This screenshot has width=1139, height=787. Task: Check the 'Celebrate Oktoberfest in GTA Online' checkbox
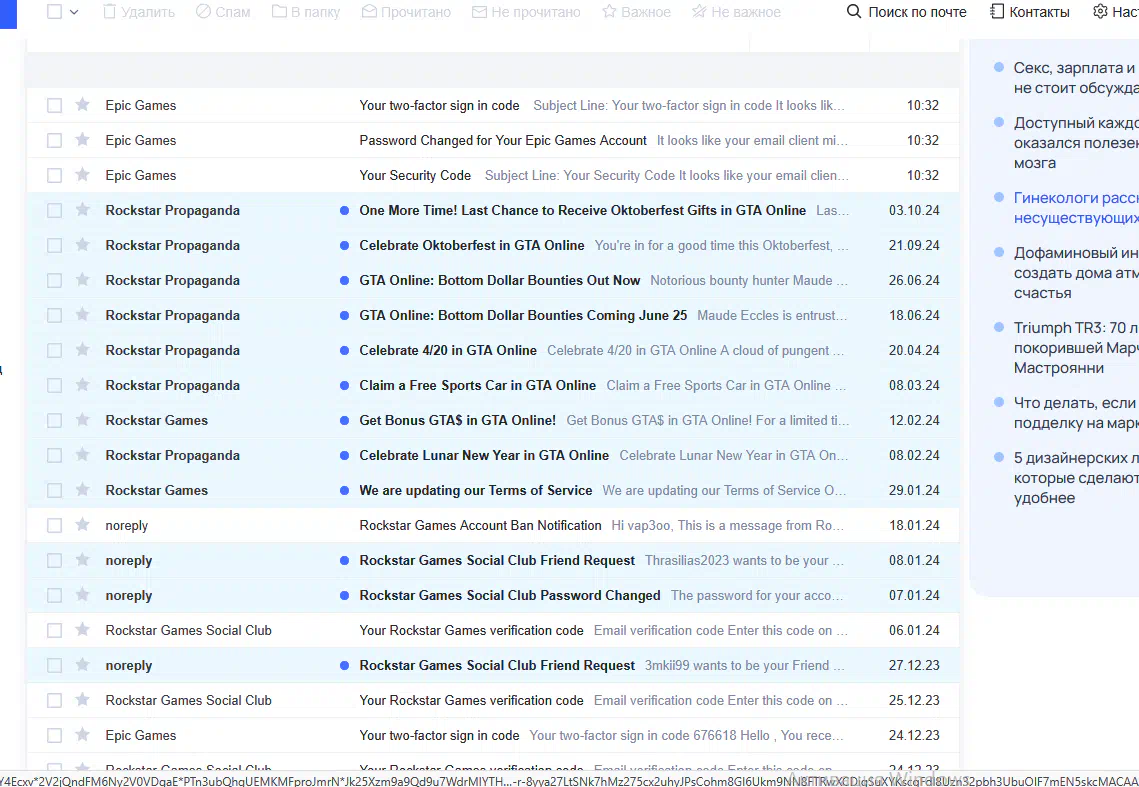pos(54,246)
